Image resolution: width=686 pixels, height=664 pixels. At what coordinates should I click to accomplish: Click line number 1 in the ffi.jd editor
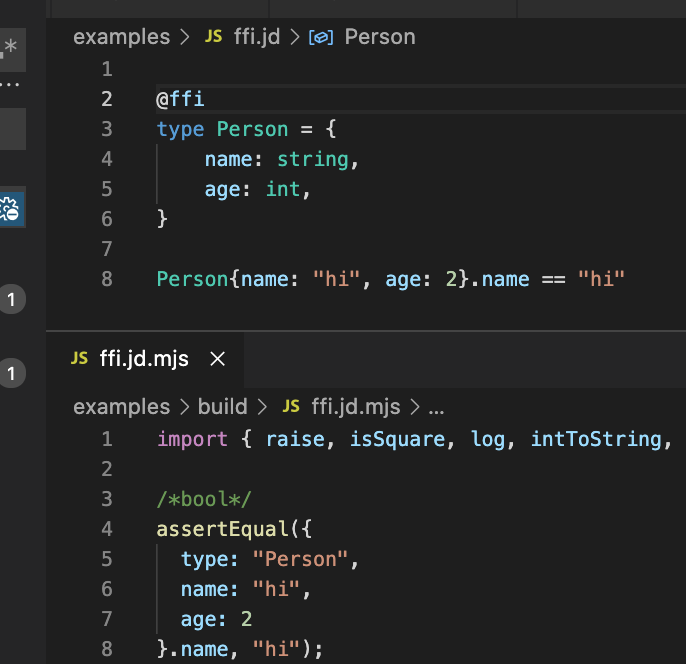point(107,69)
